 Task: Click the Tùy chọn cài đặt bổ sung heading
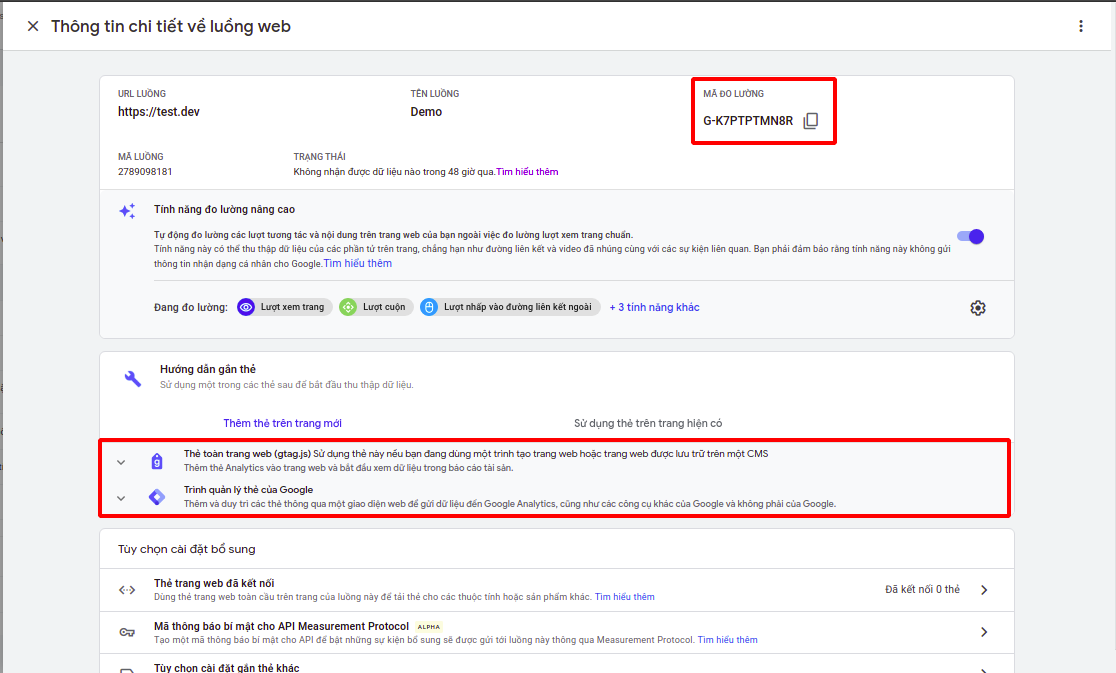[x=186, y=549]
